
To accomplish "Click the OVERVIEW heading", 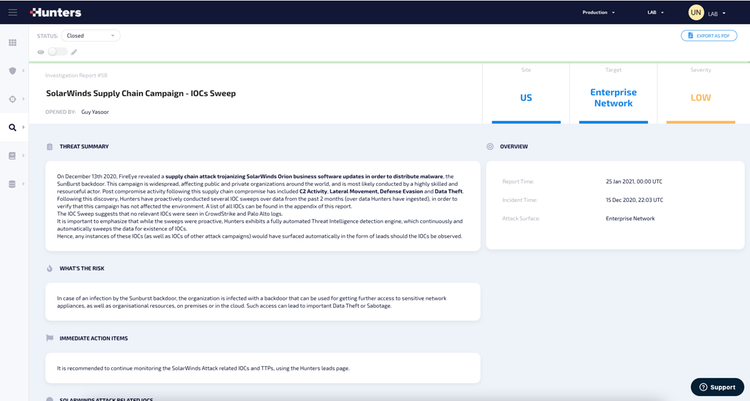I will (x=514, y=146).
